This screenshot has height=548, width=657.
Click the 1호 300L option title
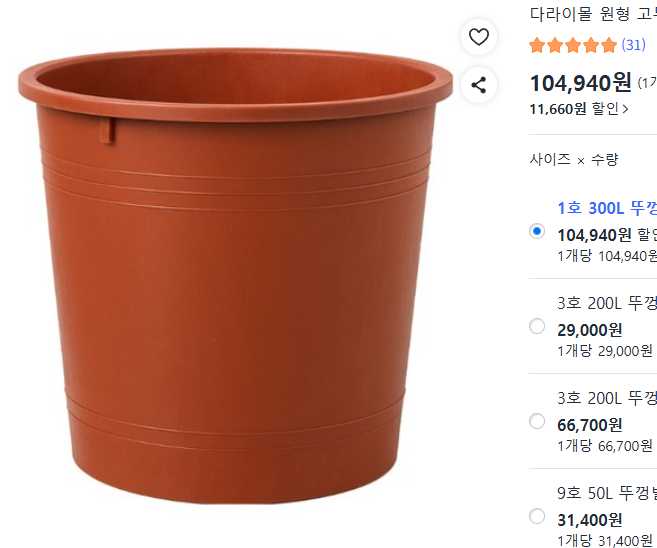click(607, 208)
